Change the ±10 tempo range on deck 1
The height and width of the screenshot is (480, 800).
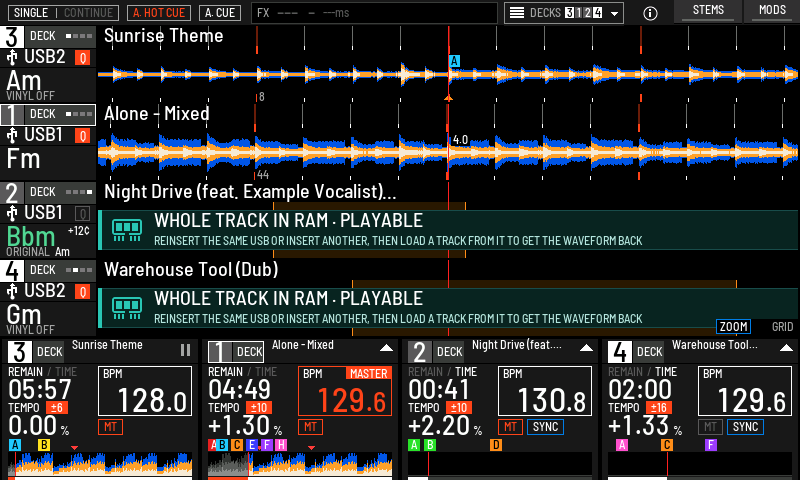[x=258, y=408]
